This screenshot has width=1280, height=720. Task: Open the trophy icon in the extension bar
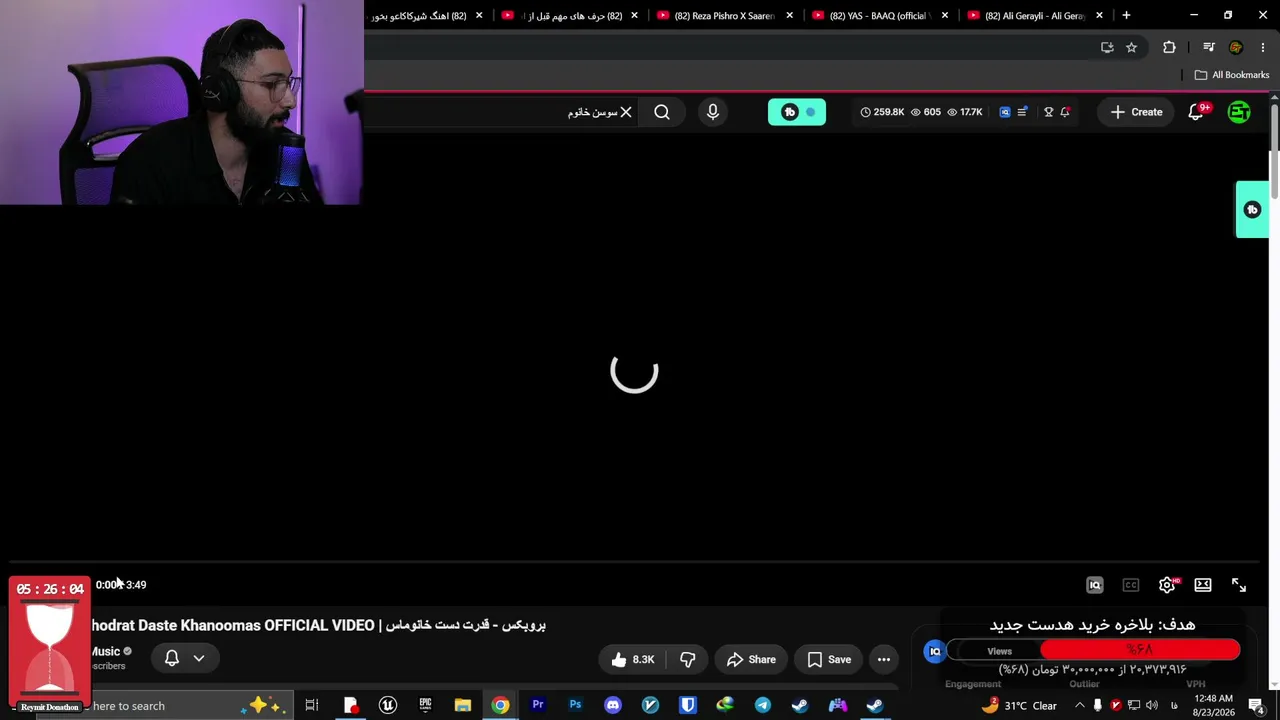point(1048,112)
